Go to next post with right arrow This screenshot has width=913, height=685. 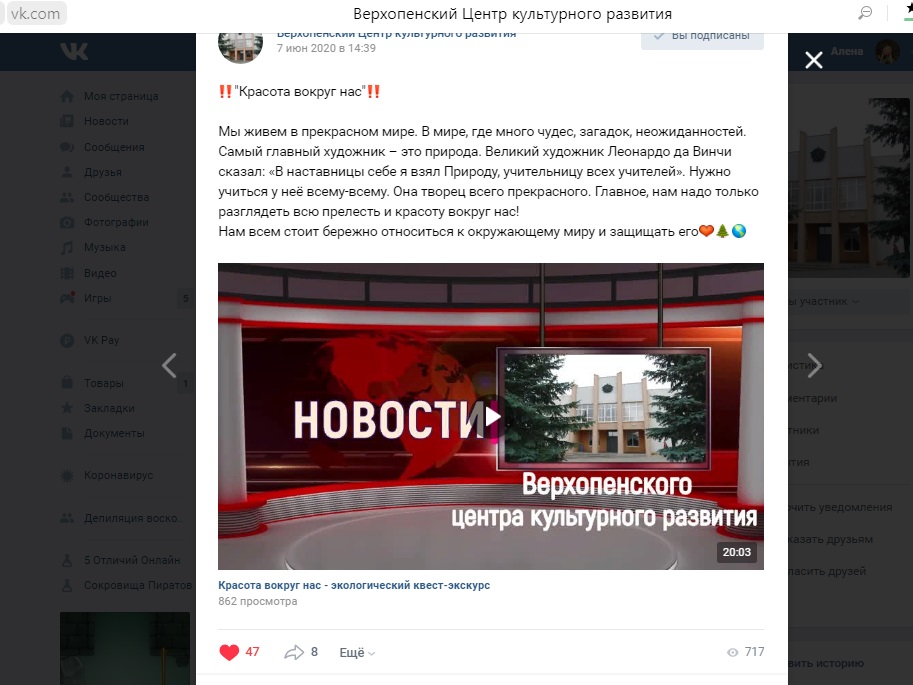[815, 366]
